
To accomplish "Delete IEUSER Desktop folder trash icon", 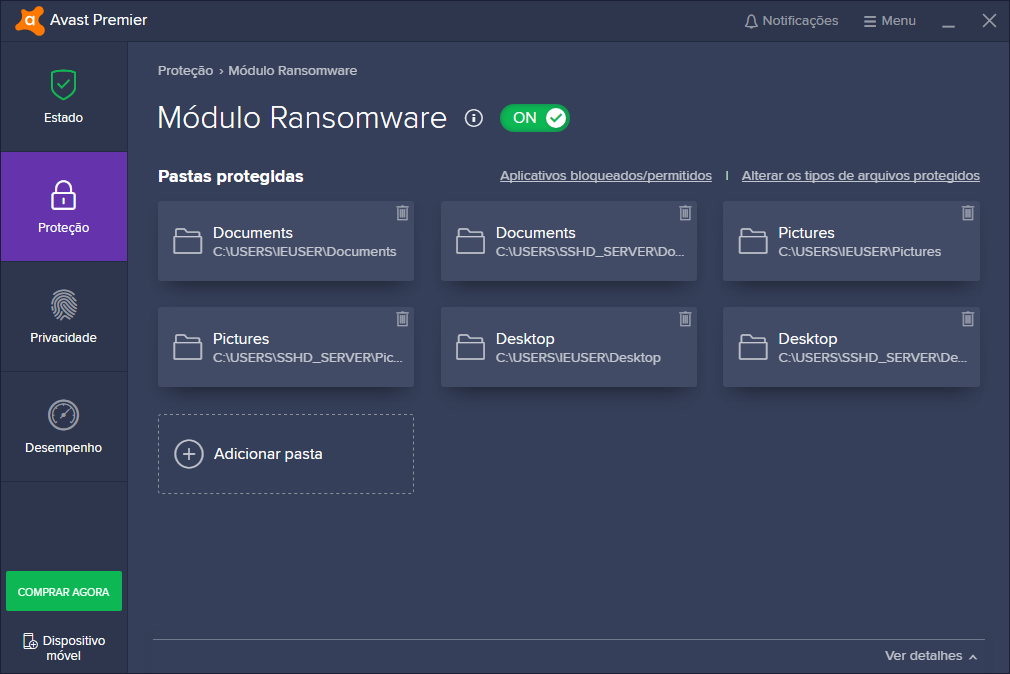I will pos(685,318).
